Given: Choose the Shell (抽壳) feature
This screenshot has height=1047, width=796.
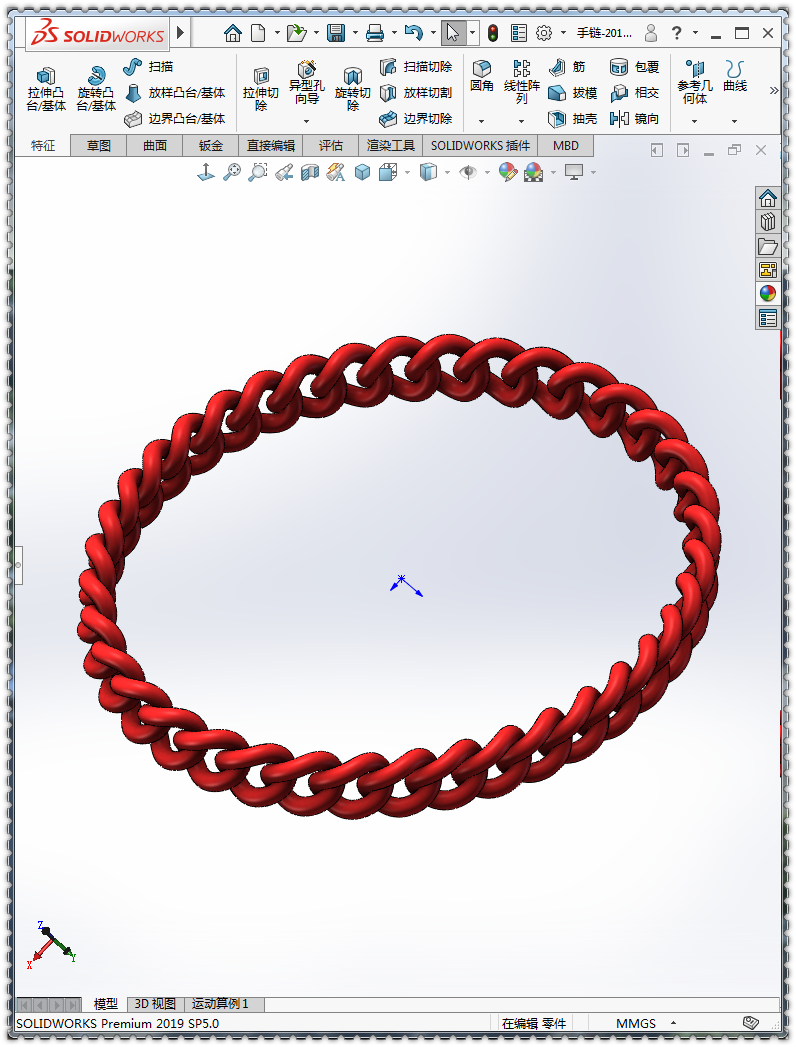Looking at the screenshot, I should (x=572, y=119).
